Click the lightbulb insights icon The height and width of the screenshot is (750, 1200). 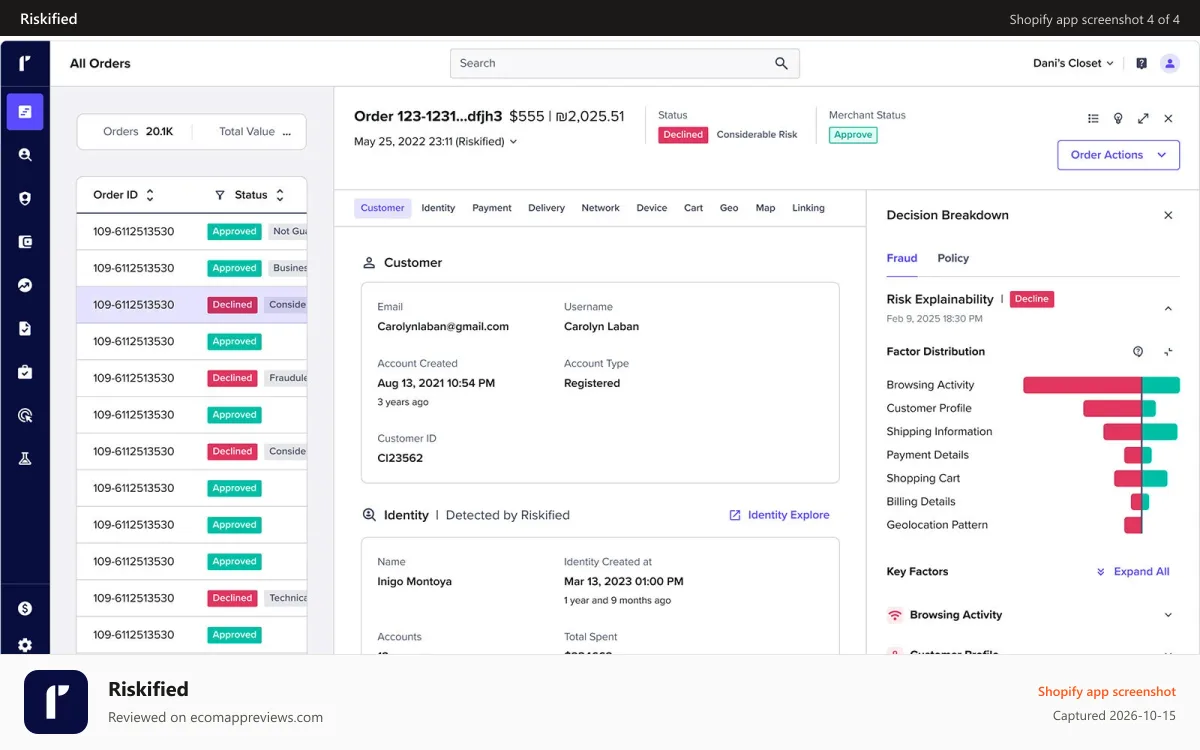tap(1118, 118)
